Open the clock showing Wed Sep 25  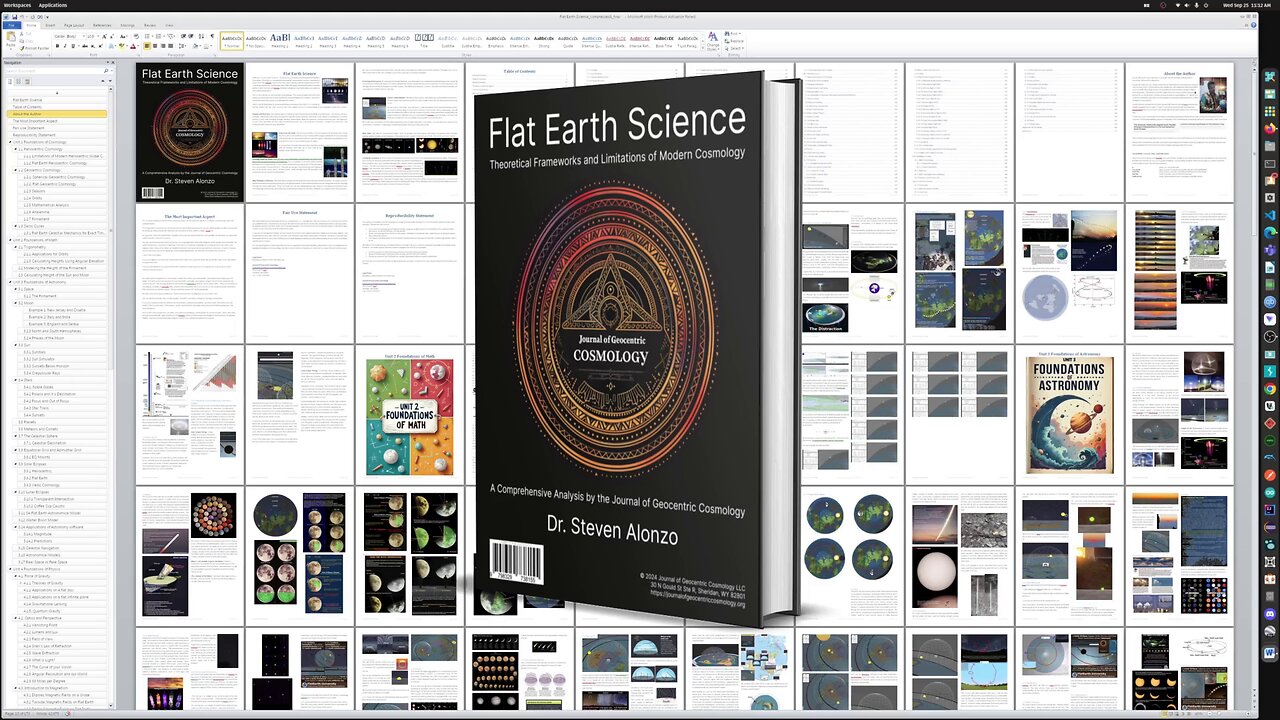pos(1246,5)
